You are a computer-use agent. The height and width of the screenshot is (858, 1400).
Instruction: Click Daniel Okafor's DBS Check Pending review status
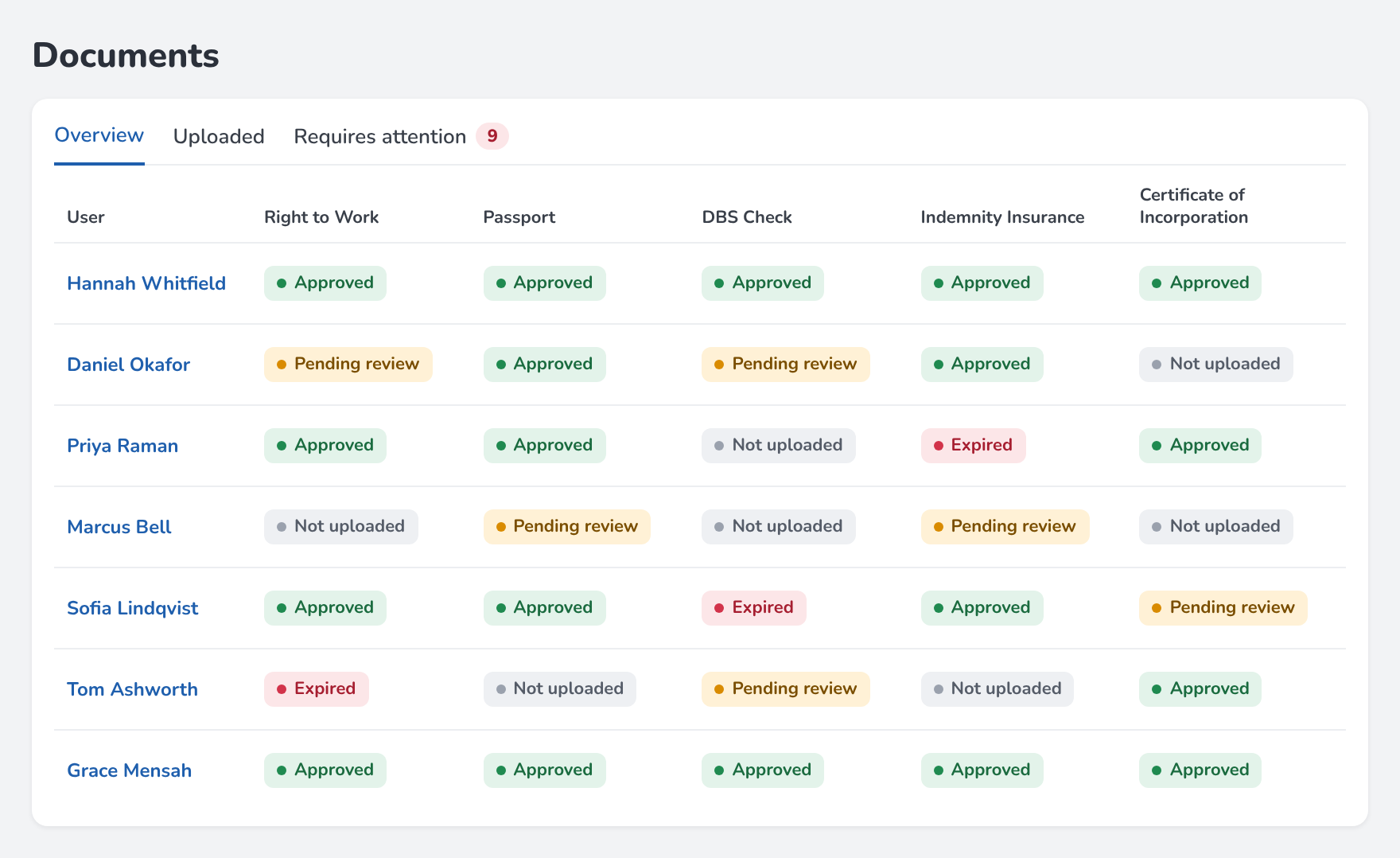786,365
